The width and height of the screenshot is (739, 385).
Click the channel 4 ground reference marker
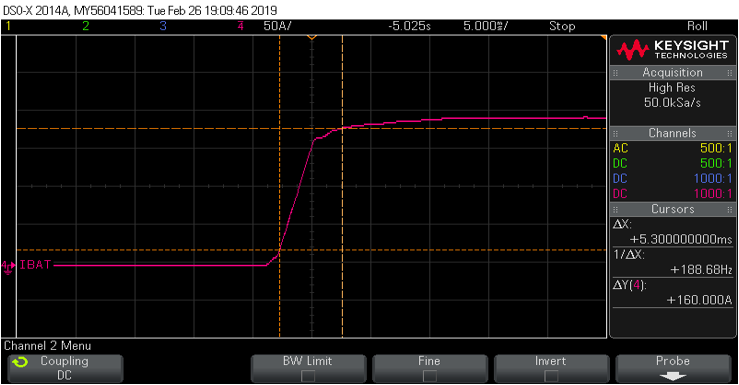[8, 267]
